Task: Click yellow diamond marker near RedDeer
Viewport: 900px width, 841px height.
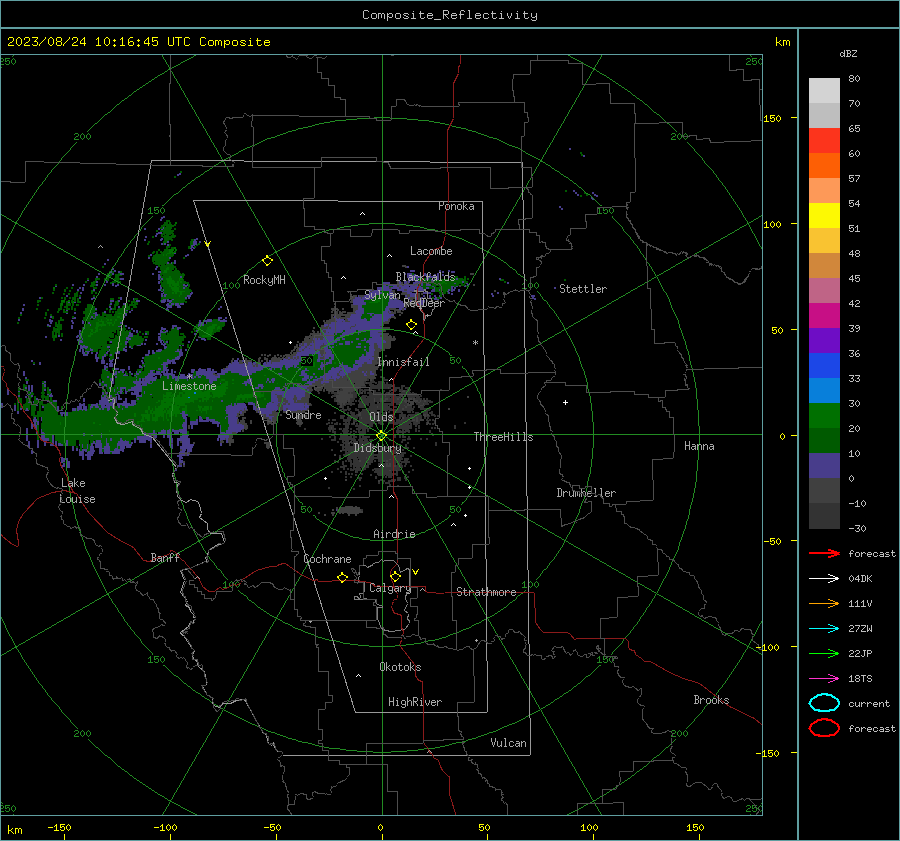Action: (x=412, y=325)
